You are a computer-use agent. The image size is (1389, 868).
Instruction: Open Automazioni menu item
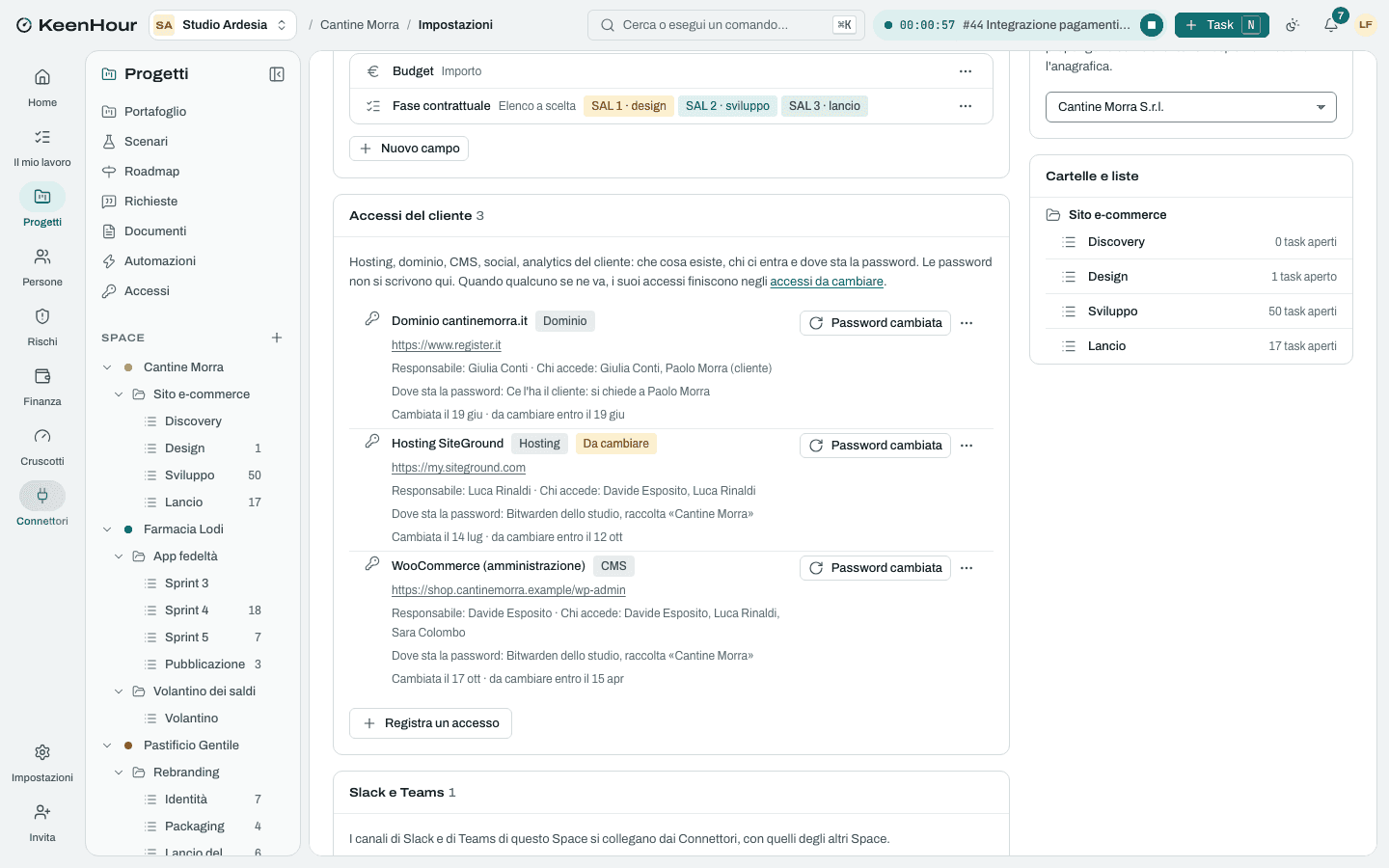click(193, 261)
